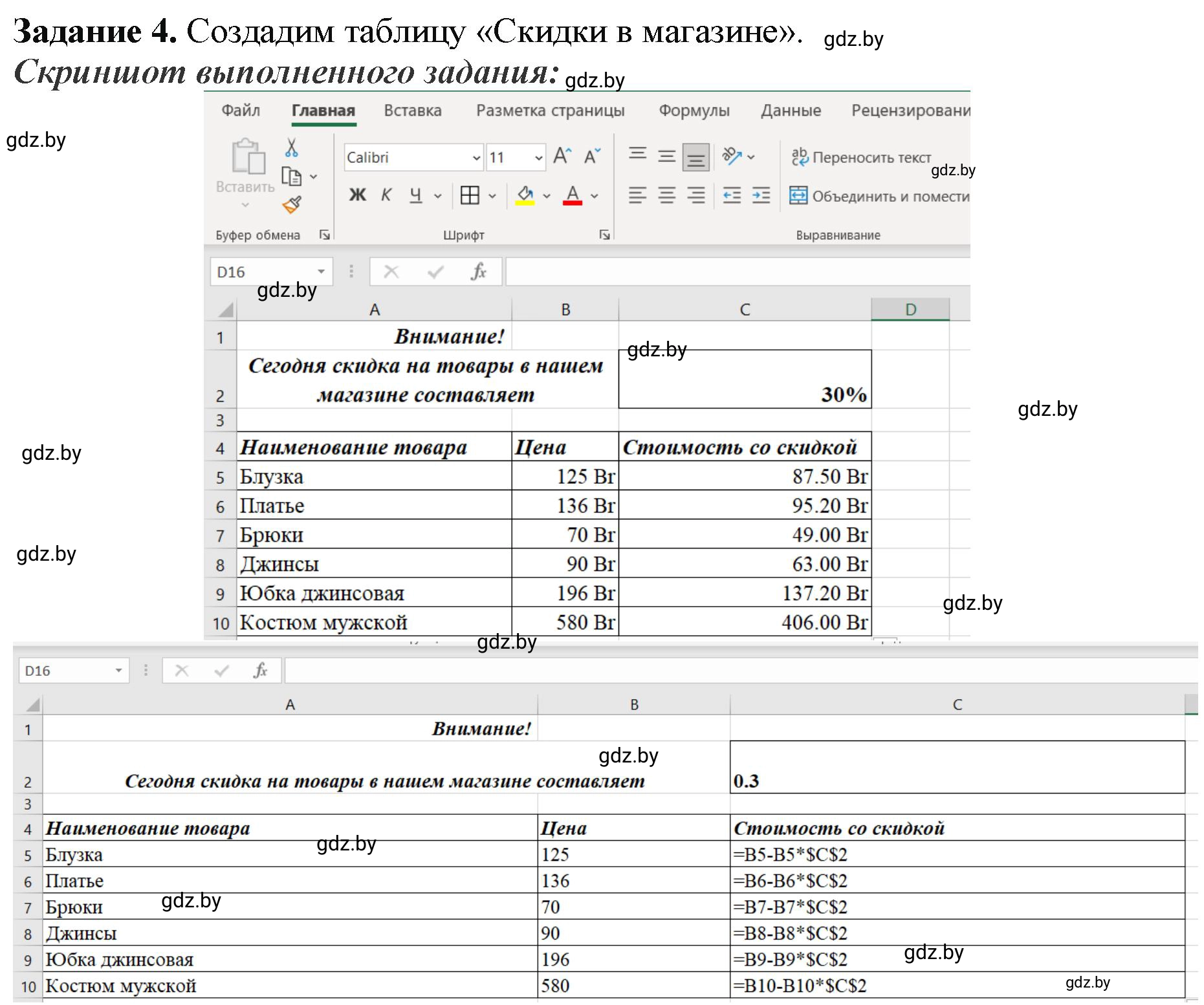Image resolution: width=1204 pixels, height=1005 pixels.
Task: Toggle bold Ж formatting
Action: (x=358, y=195)
